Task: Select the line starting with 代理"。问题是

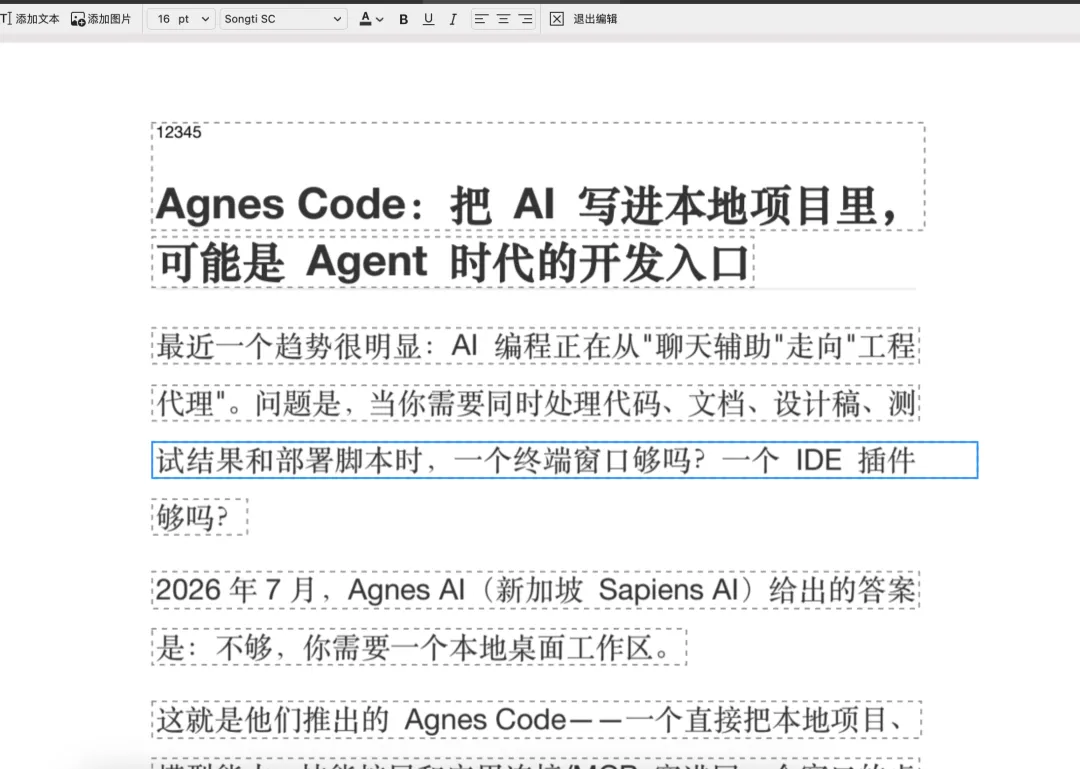Action: point(535,403)
